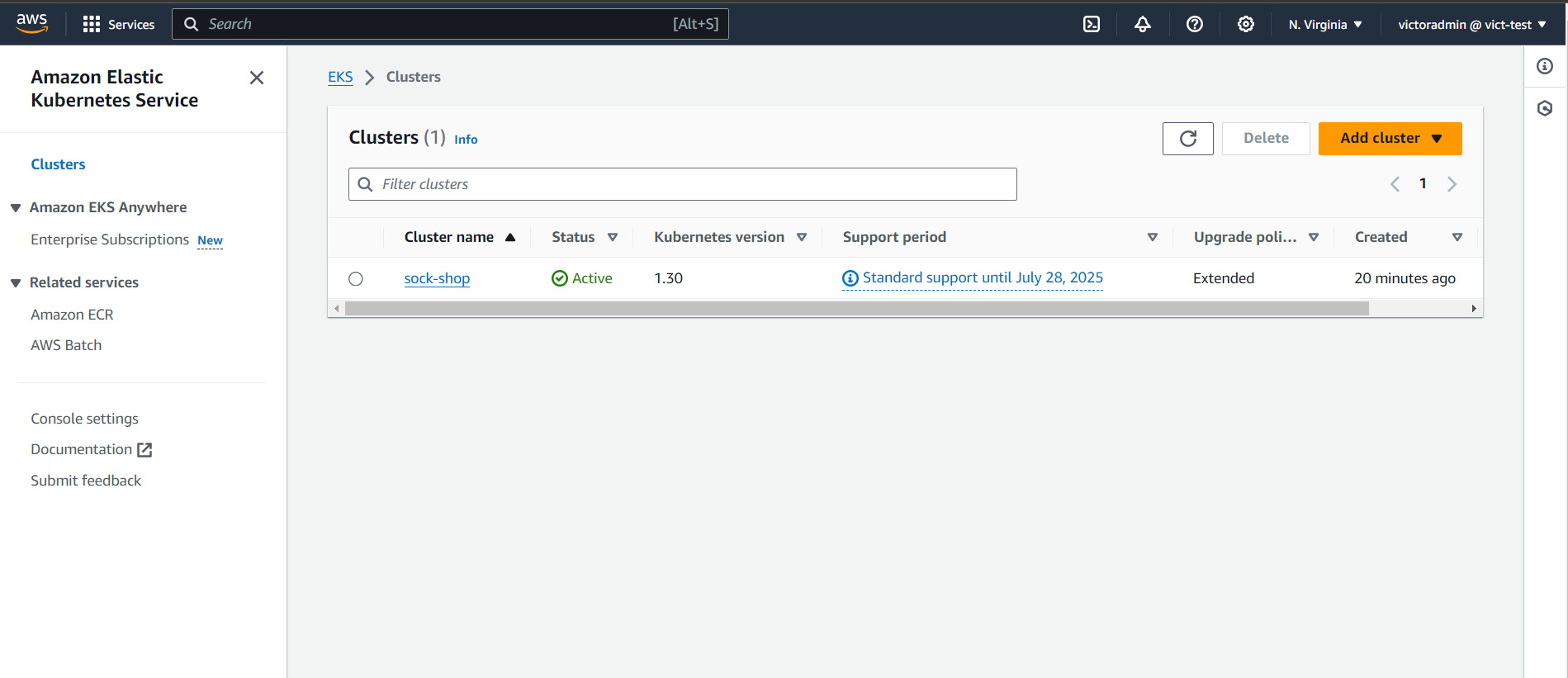Click the info icon beside Standard support

[x=850, y=279]
